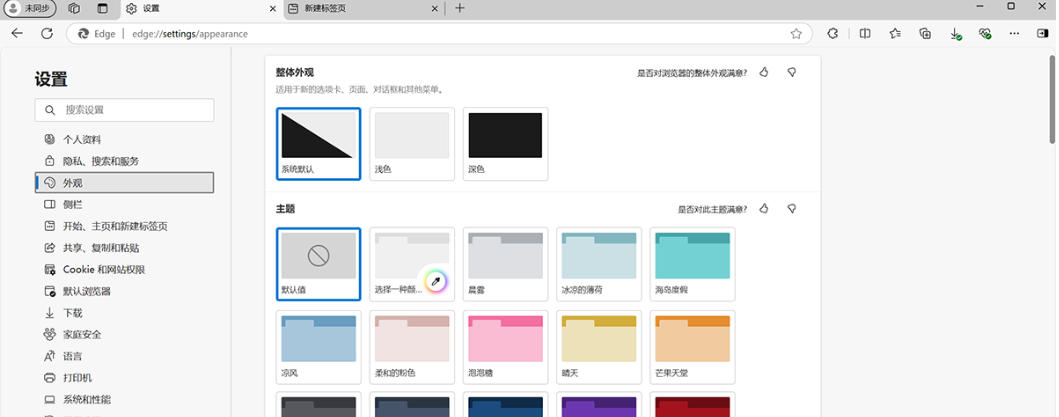Click thumbs down beside 主题 feedback question
Viewport: 1059px width, 417px height.
tap(792, 209)
